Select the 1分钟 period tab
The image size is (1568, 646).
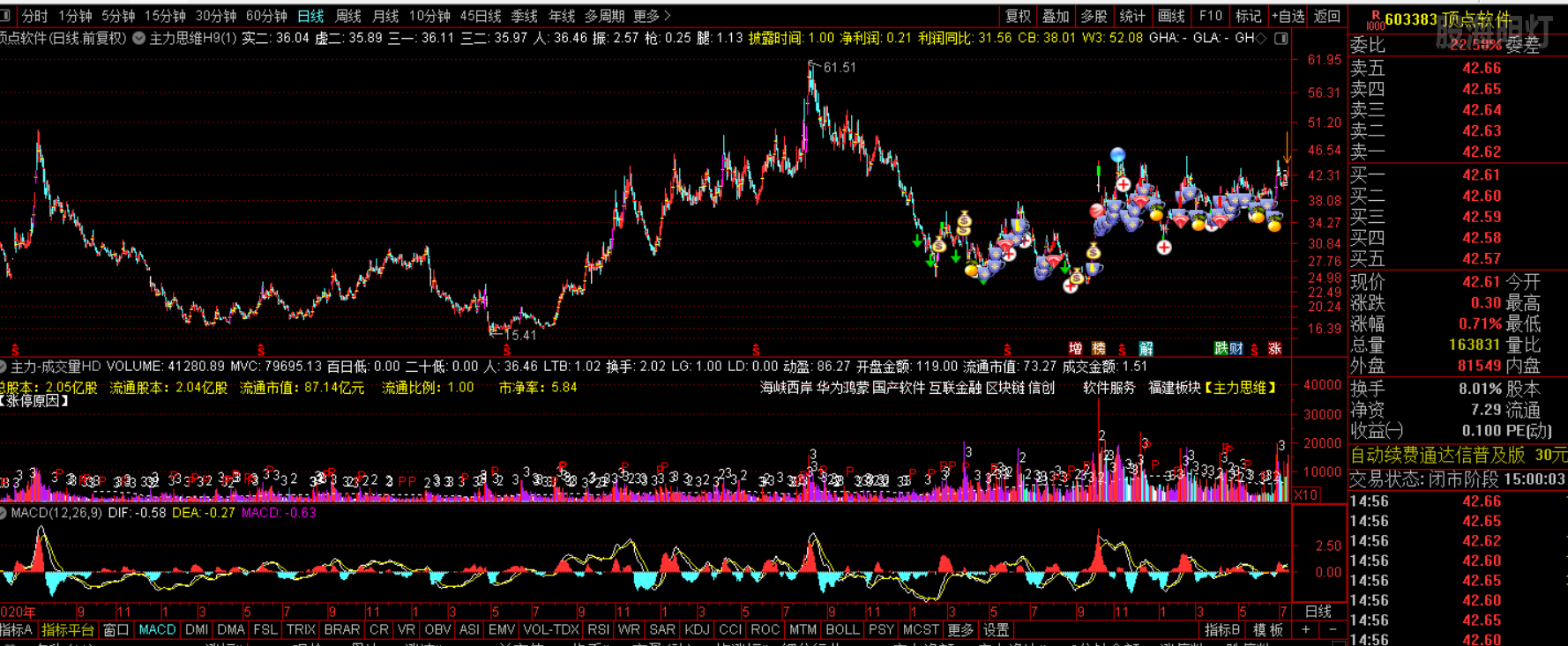[x=76, y=16]
